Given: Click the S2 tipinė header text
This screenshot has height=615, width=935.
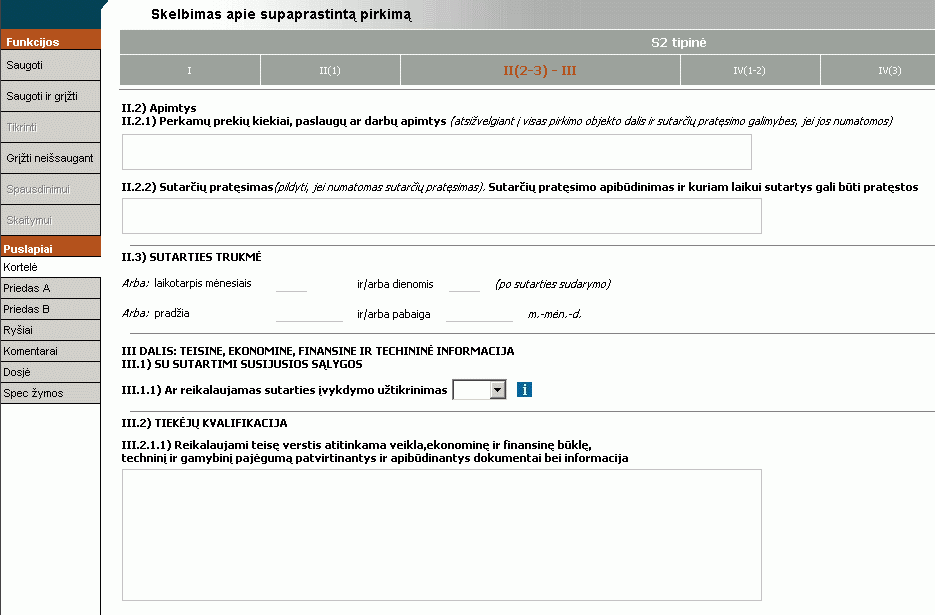Looking at the screenshot, I should (679, 42).
